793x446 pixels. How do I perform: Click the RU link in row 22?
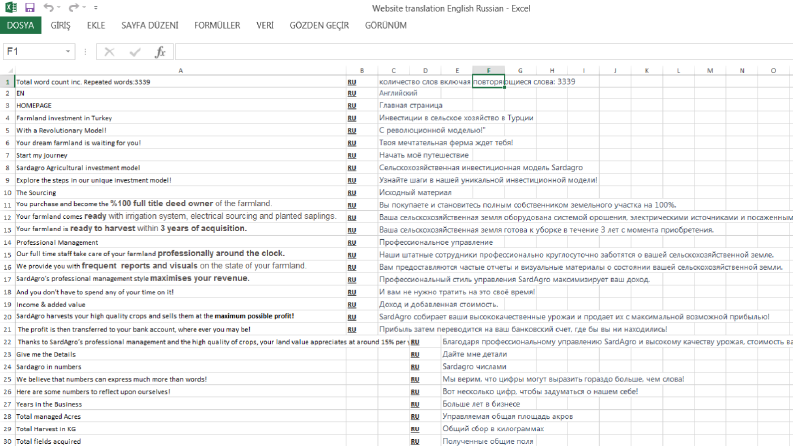click(x=415, y=342)
